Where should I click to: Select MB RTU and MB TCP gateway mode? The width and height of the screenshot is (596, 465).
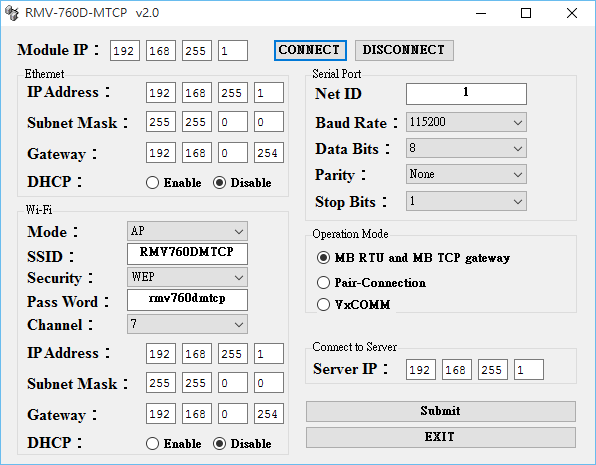tap(323, 258)
